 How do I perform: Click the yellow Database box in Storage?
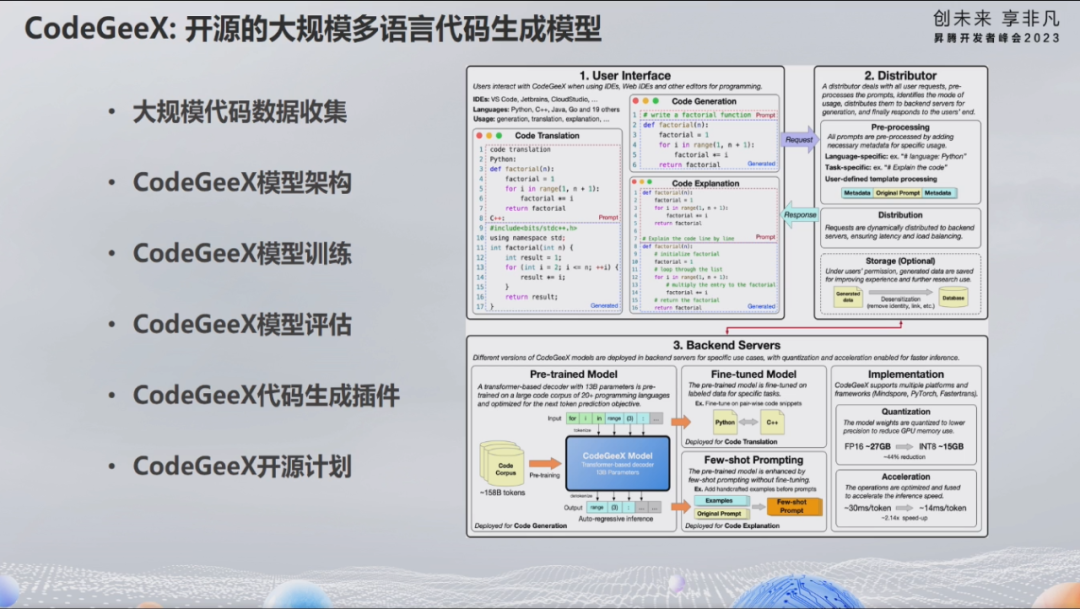click(953, 298)
